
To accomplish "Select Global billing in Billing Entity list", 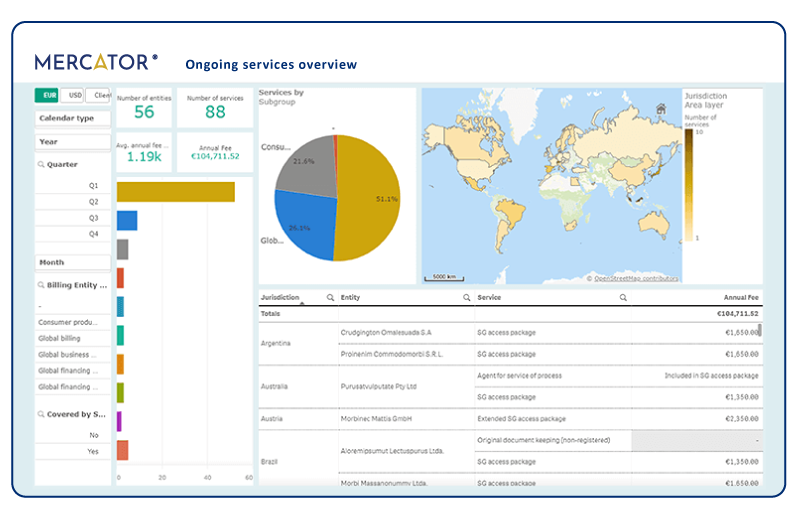I will coord(72,338).
